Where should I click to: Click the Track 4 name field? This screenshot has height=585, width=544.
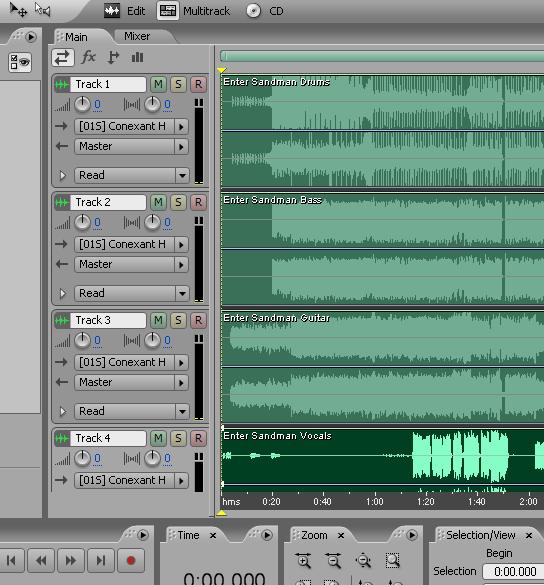click(108, 438)
